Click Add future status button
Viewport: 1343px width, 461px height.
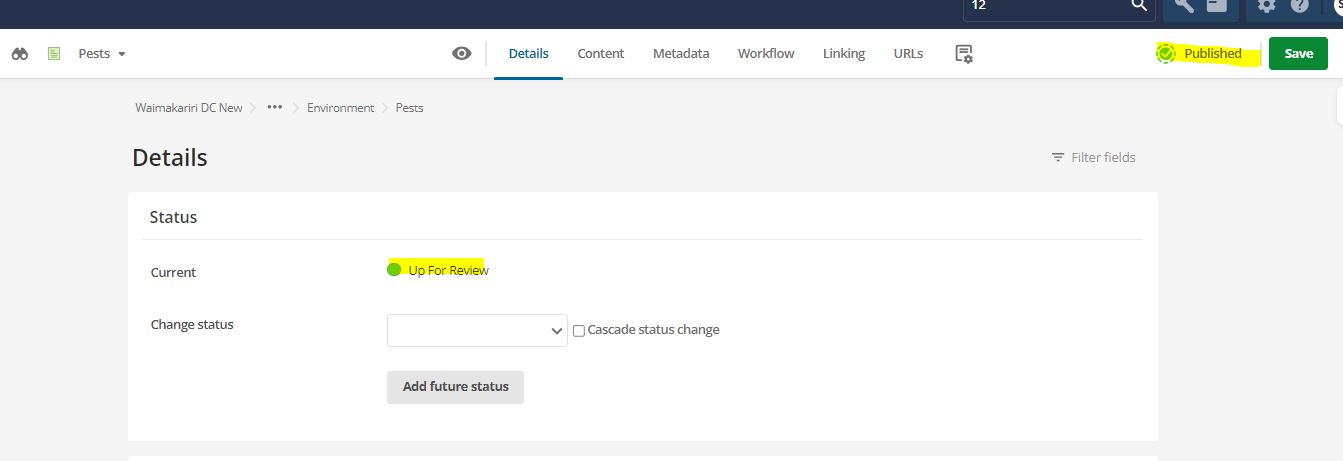(455, 387)
